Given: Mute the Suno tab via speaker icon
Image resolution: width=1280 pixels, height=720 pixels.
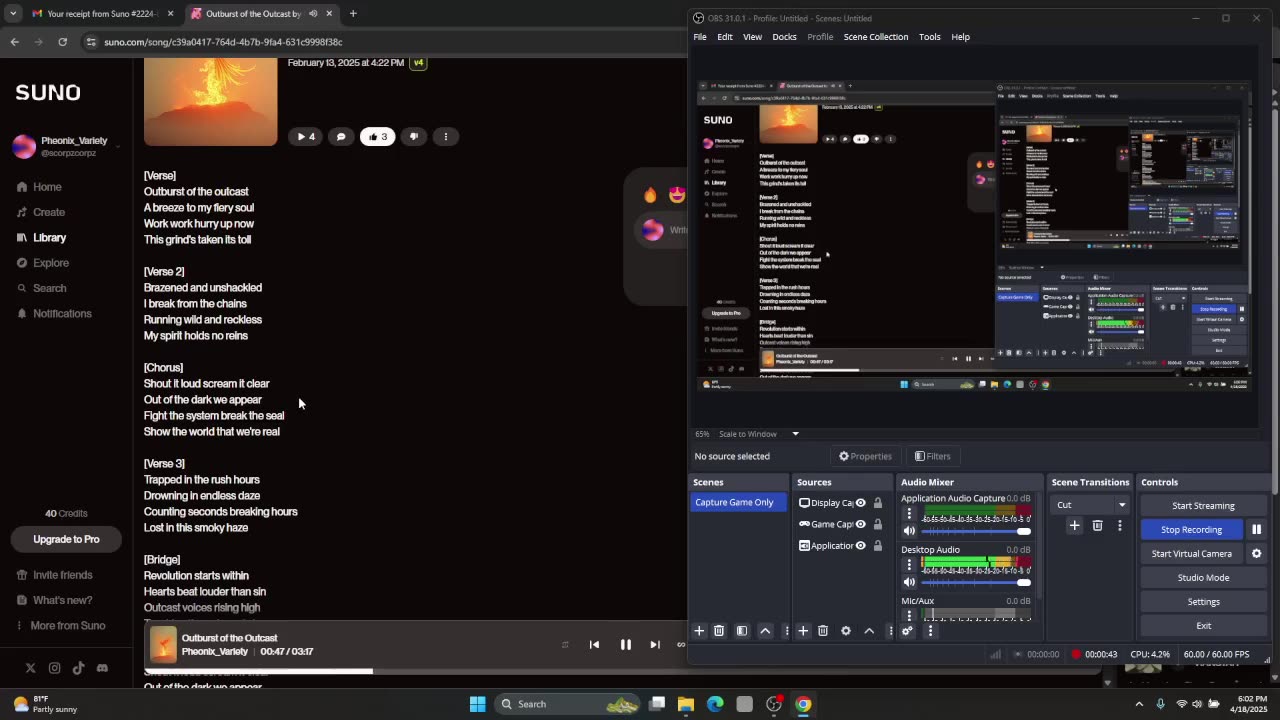Looking at the screenshot, I should pos(313,14).
